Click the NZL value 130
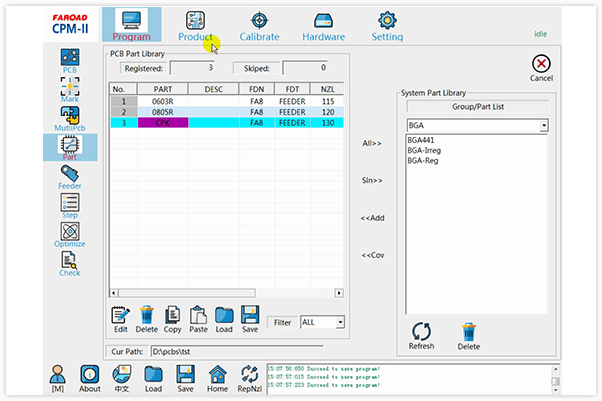Image resolution: width=602 pixels, height=401 pixels. [x=327, y=123]
